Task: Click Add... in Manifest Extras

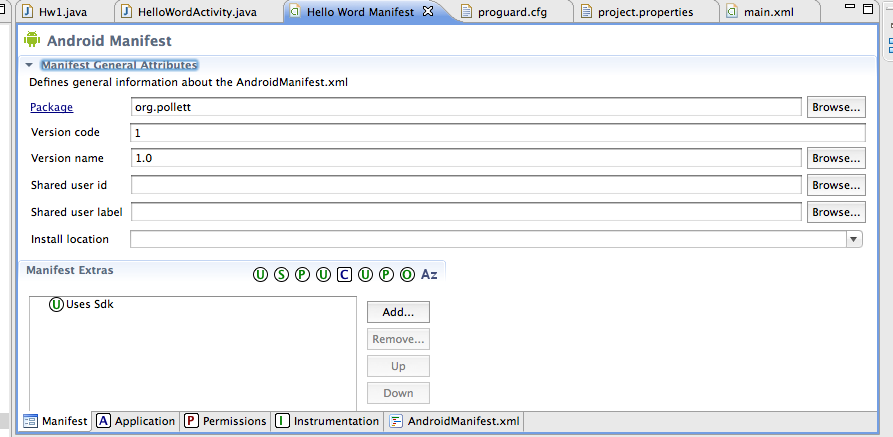Action: (x=398, y=312)
